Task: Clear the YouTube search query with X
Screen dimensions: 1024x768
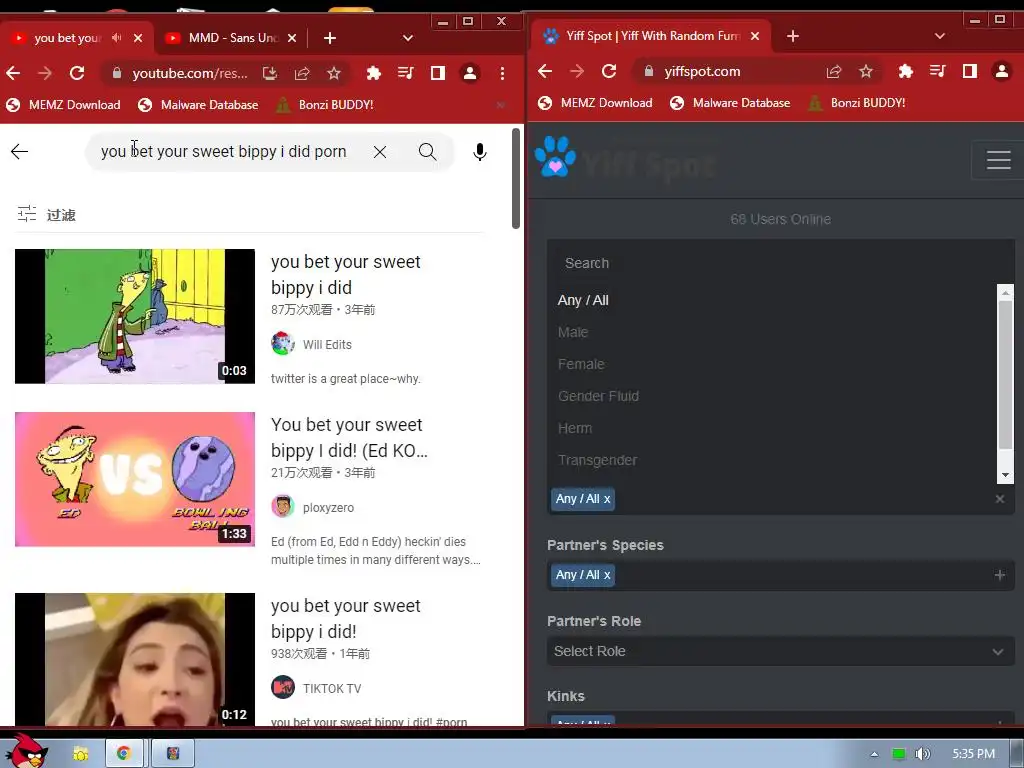Action: (x=379, y=152)
